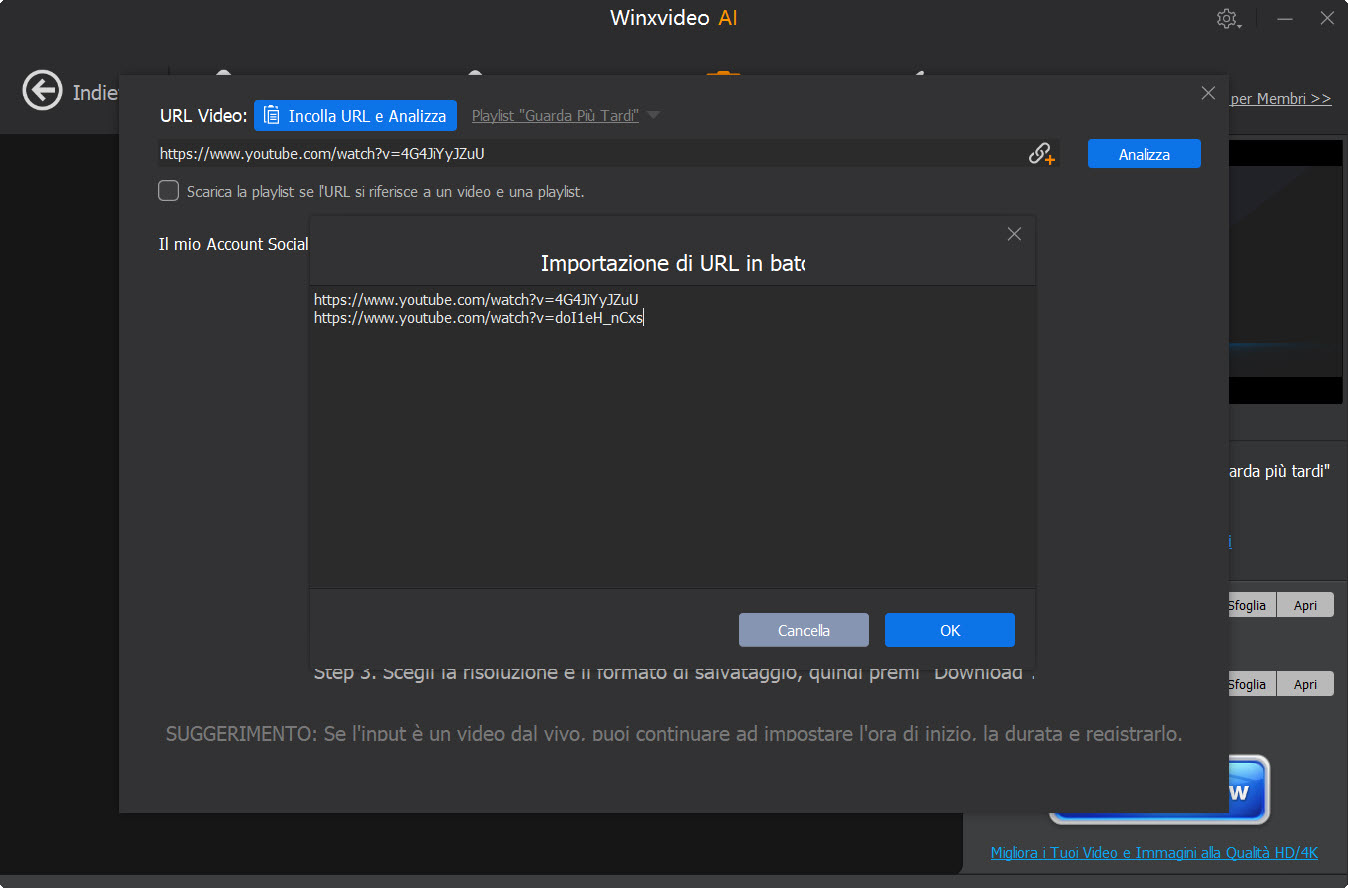Confirm batch URLs with OK
The width and height of the screenshot is (1348, 888).
948,630
